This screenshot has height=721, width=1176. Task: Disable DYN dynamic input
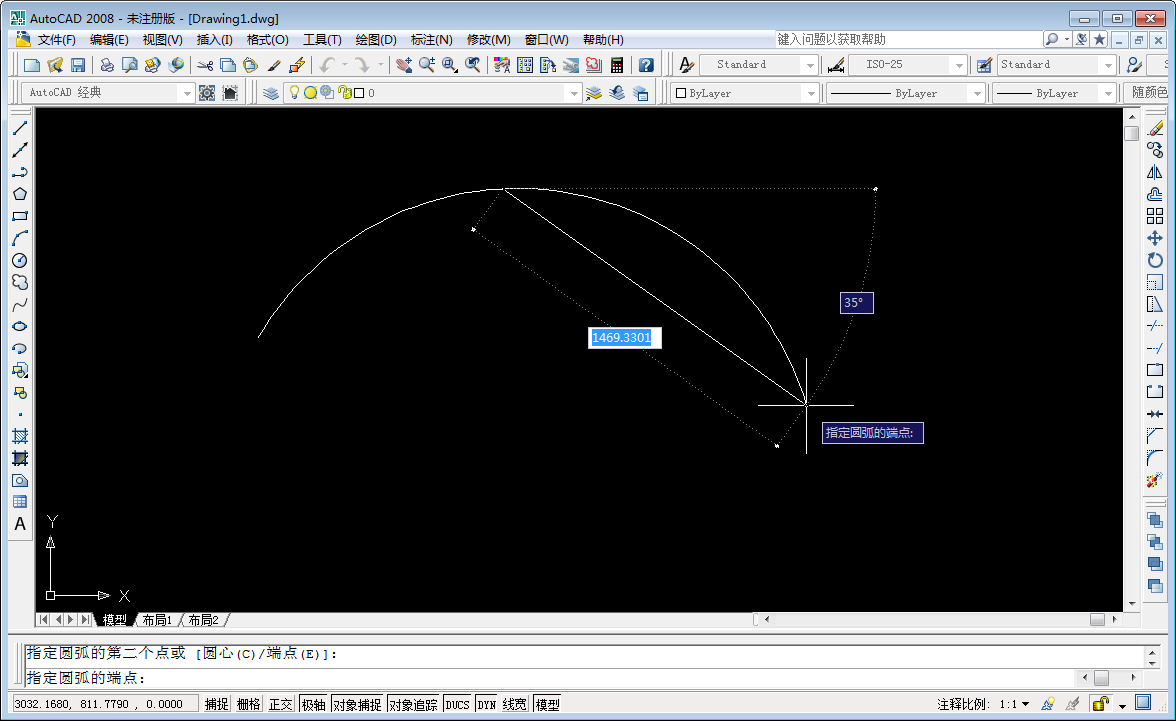pos(486,703)
